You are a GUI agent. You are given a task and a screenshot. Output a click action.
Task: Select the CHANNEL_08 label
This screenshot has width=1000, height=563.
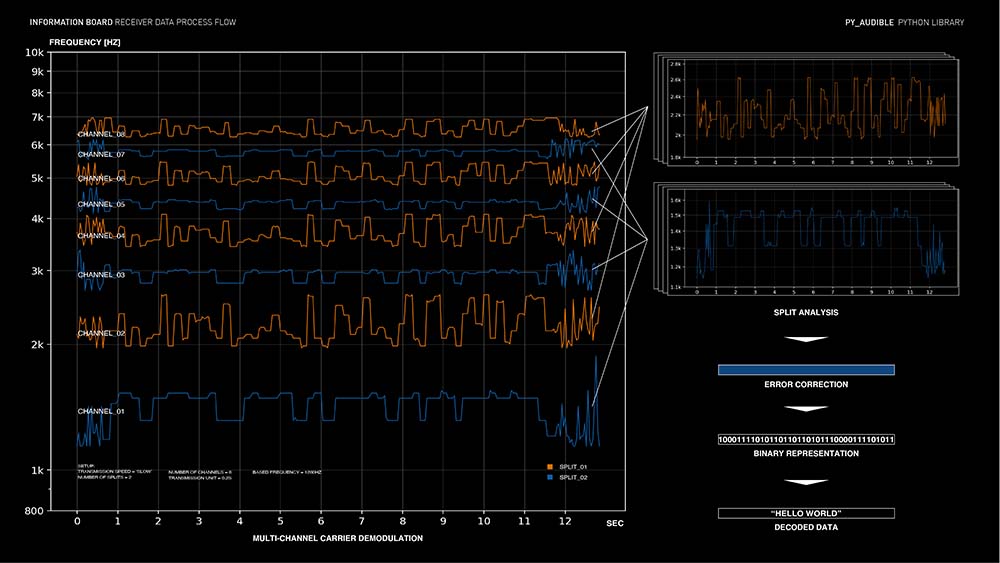tap(101, 134)
